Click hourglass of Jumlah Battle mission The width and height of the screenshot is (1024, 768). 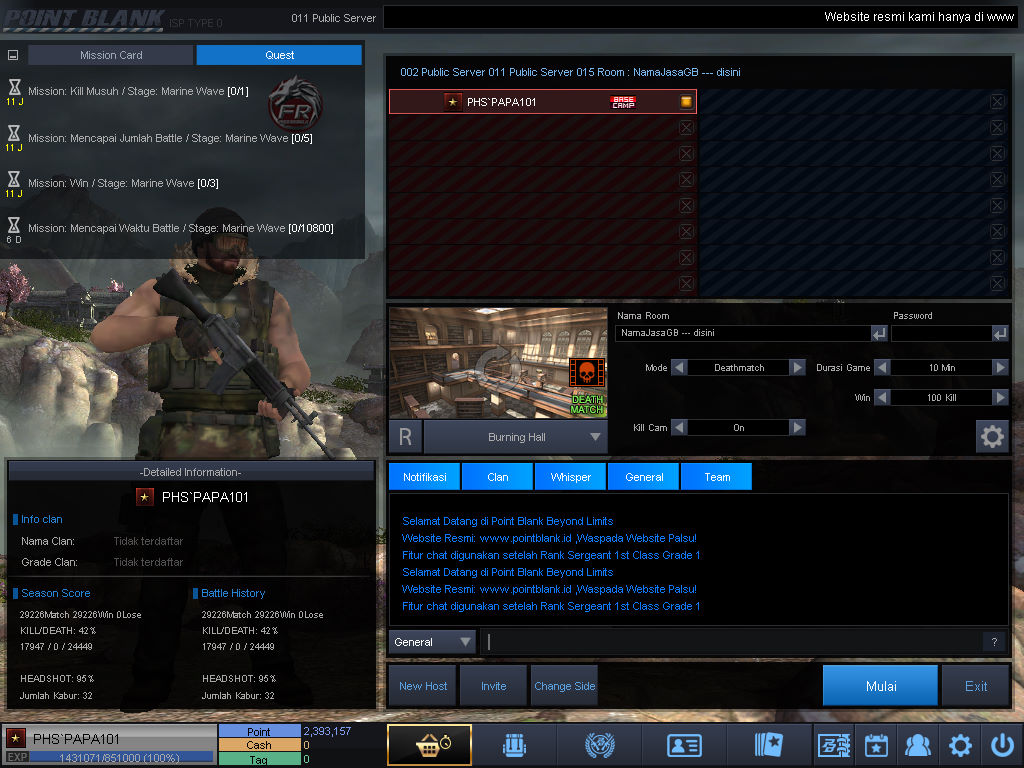(x=14, y=133)
